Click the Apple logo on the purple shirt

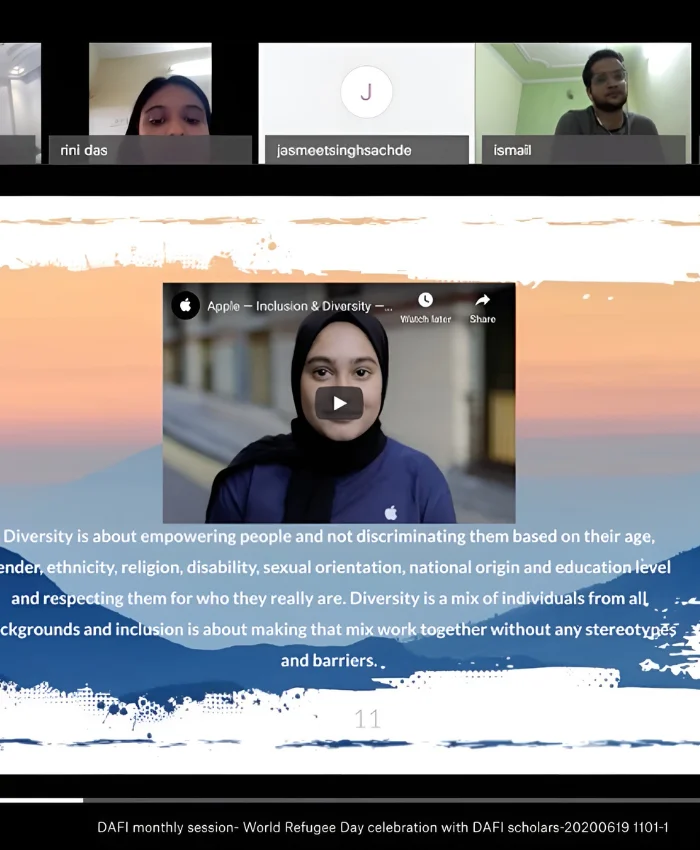pos(390,512)
